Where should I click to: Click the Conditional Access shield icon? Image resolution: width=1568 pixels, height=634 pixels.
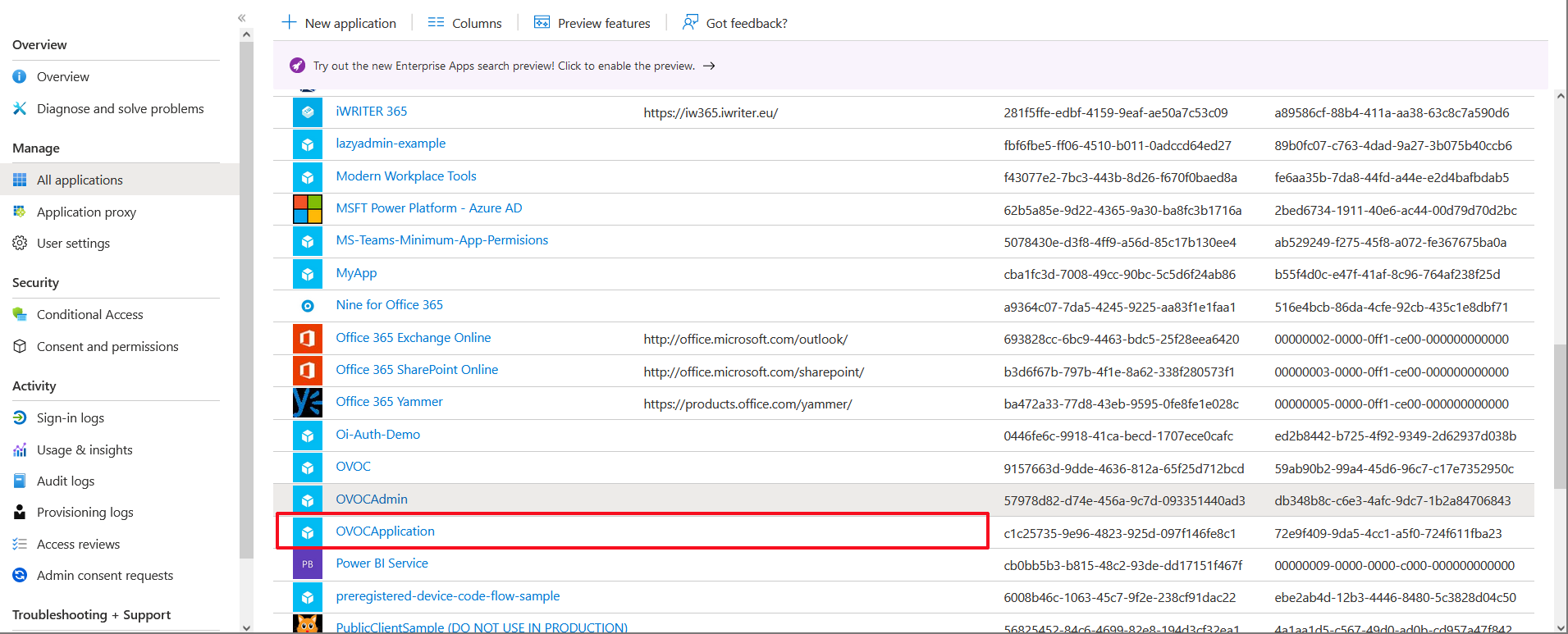pos(20,315)
